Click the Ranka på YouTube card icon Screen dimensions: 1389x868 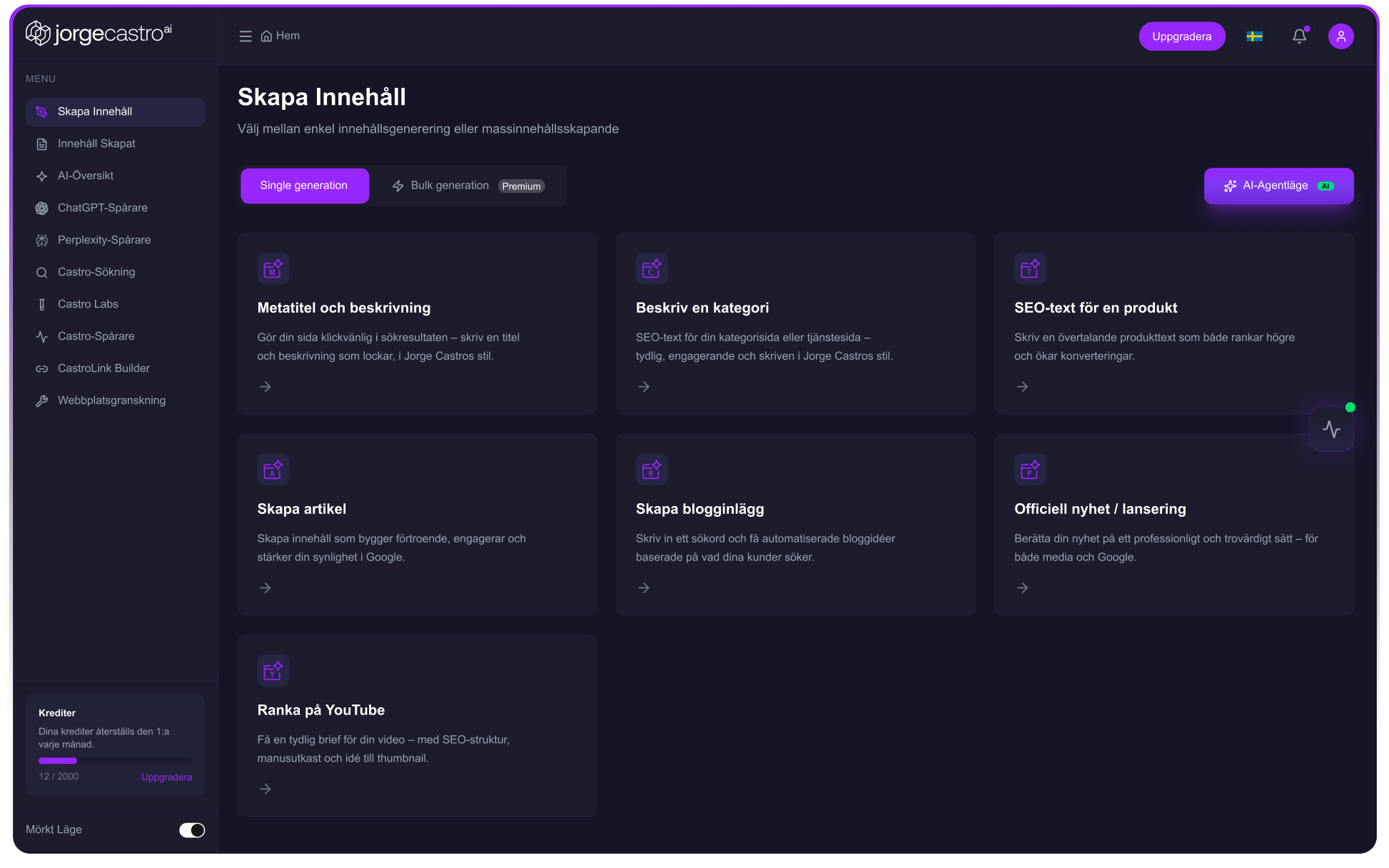pyautogui.click(x=273, y=670)
